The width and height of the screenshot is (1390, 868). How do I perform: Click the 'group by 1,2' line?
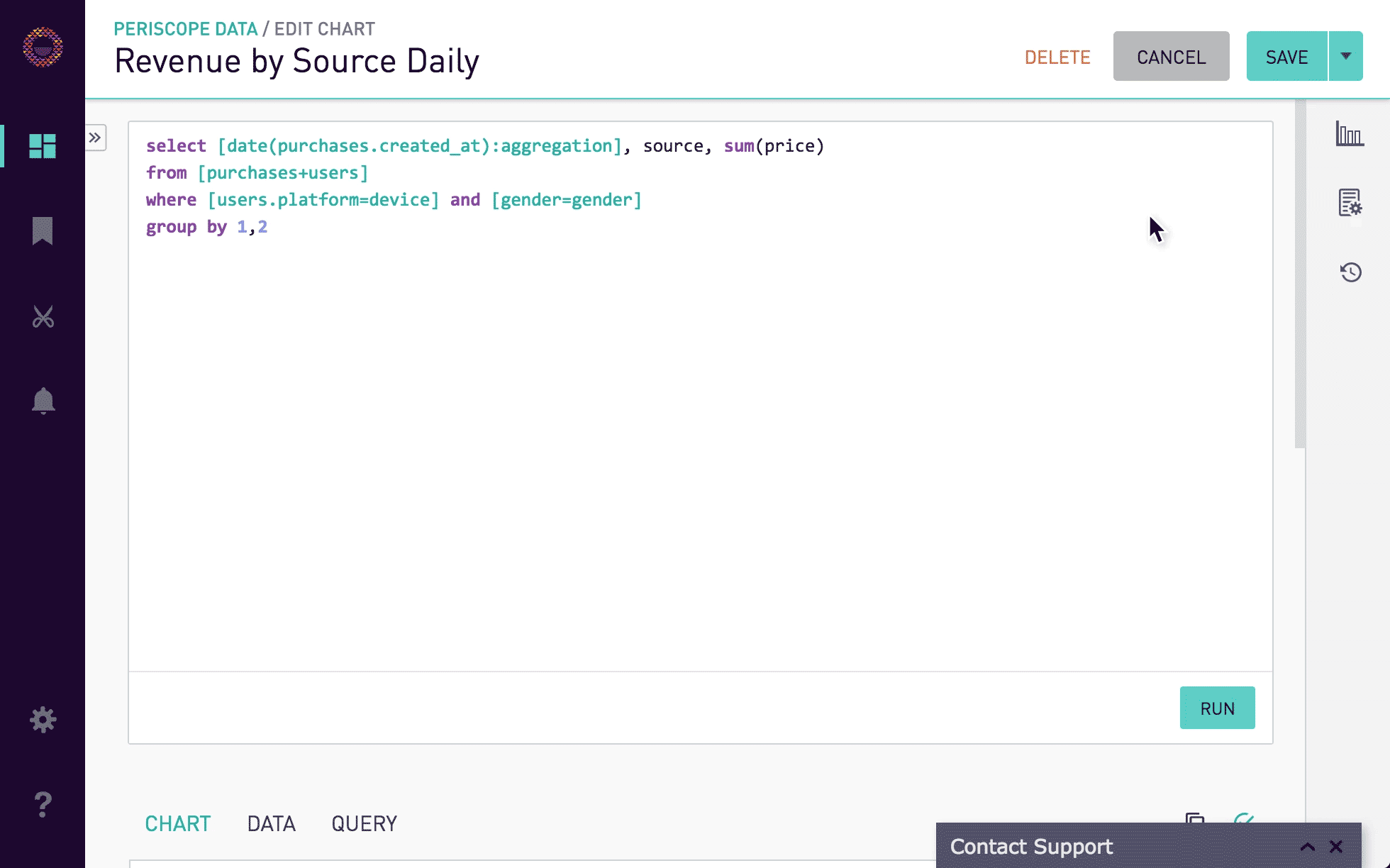coord(206,227)
